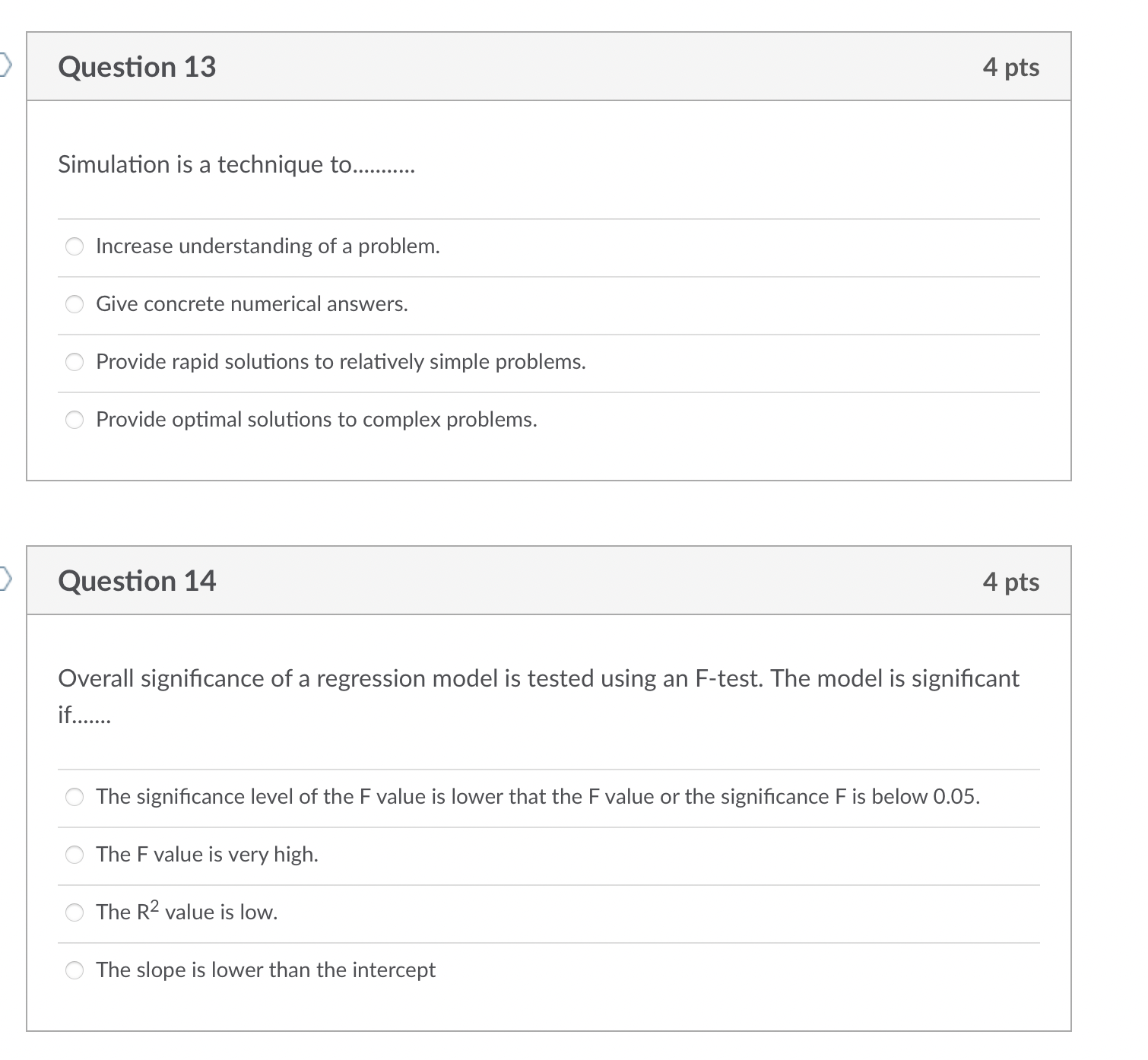Click the 4 pts label for Question 13
The image size is (1148, 1060).
pos(1012,67)
